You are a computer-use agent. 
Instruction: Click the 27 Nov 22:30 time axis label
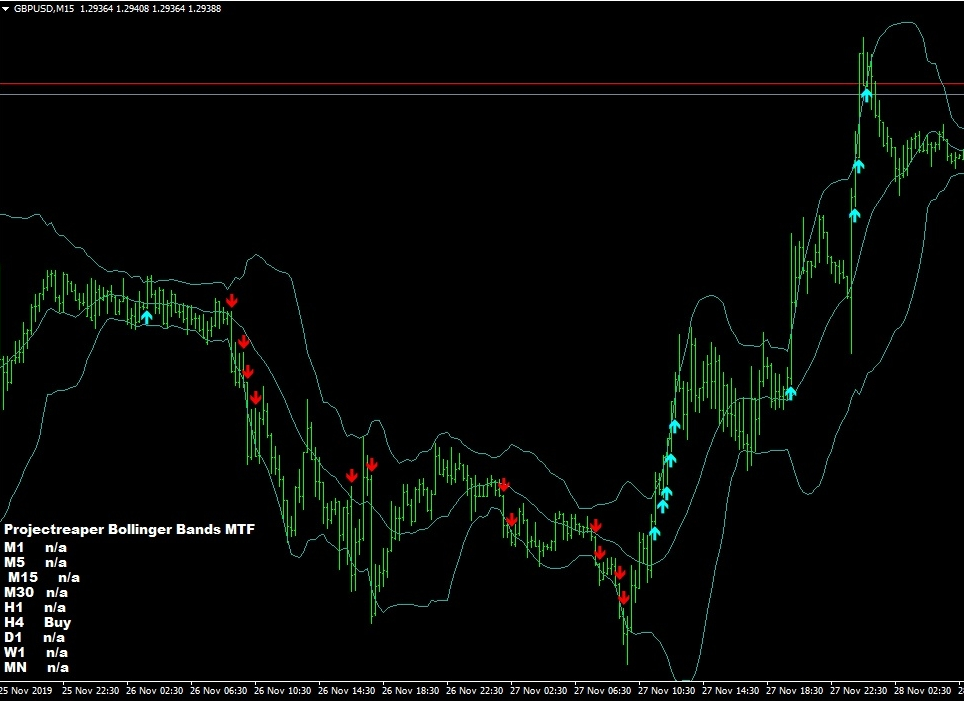pos(860,690)
